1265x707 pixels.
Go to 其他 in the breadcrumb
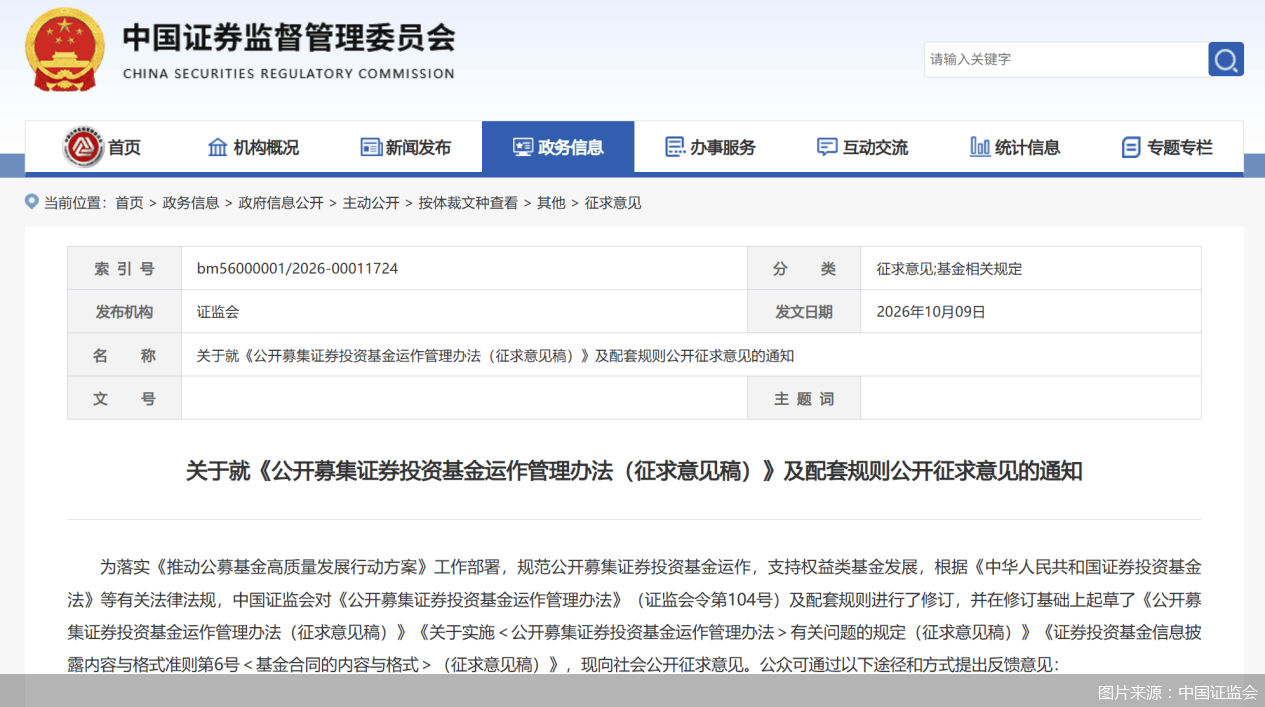pyautogui.click(x=551, y=203)
